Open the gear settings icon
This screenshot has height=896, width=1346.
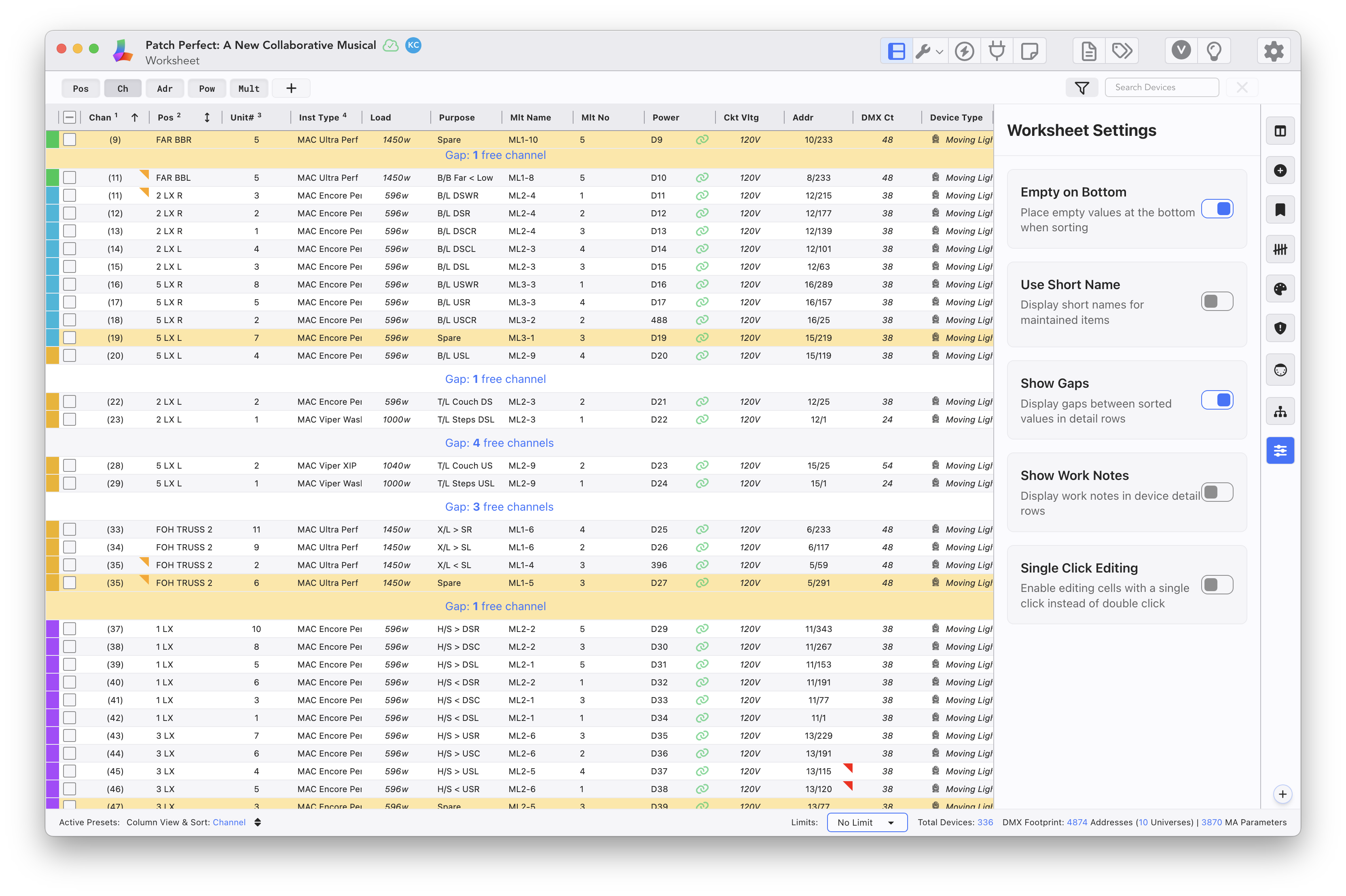click(1274, 51)
